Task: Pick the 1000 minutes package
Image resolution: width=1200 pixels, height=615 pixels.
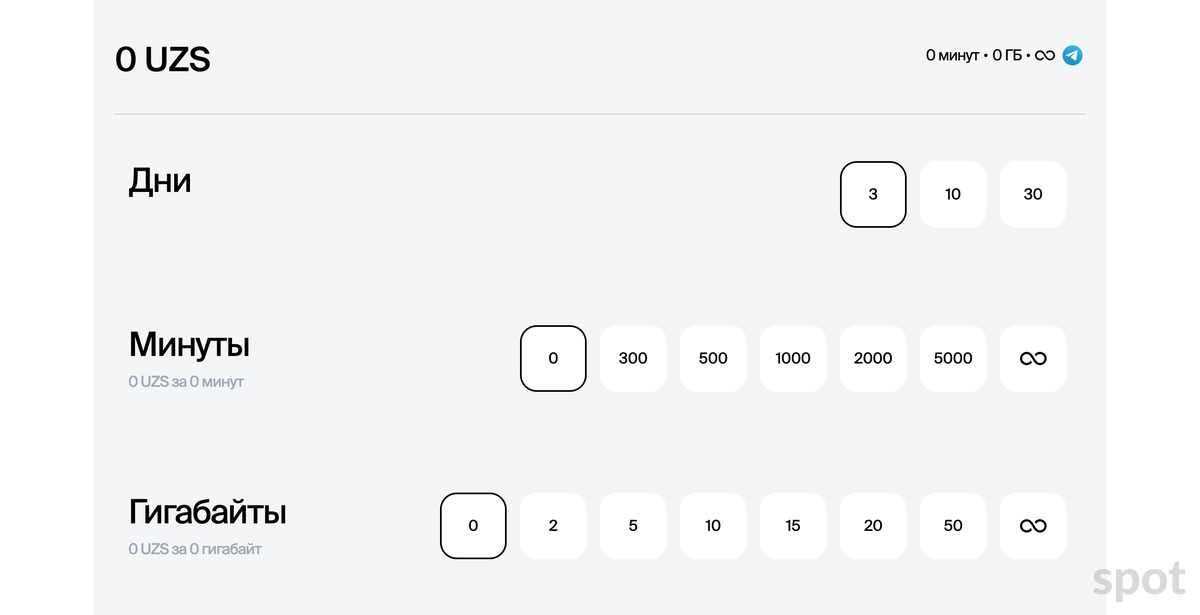Action: point(793,358)
